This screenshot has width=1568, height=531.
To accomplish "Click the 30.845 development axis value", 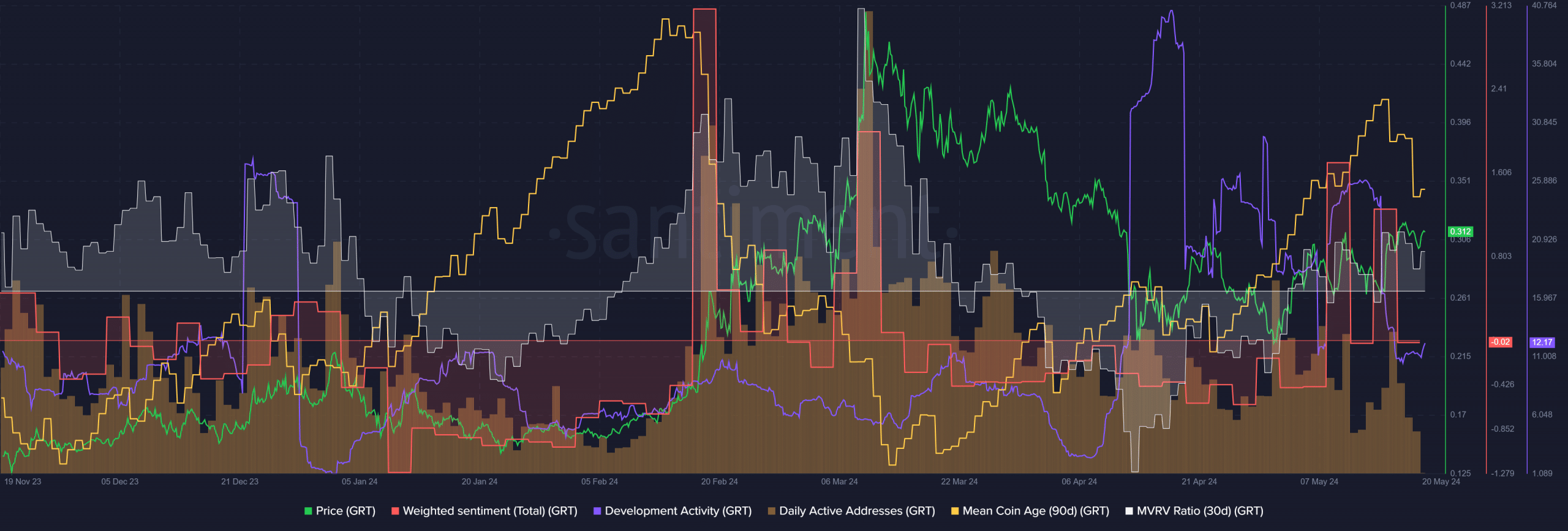I will tap(1544, 122).
